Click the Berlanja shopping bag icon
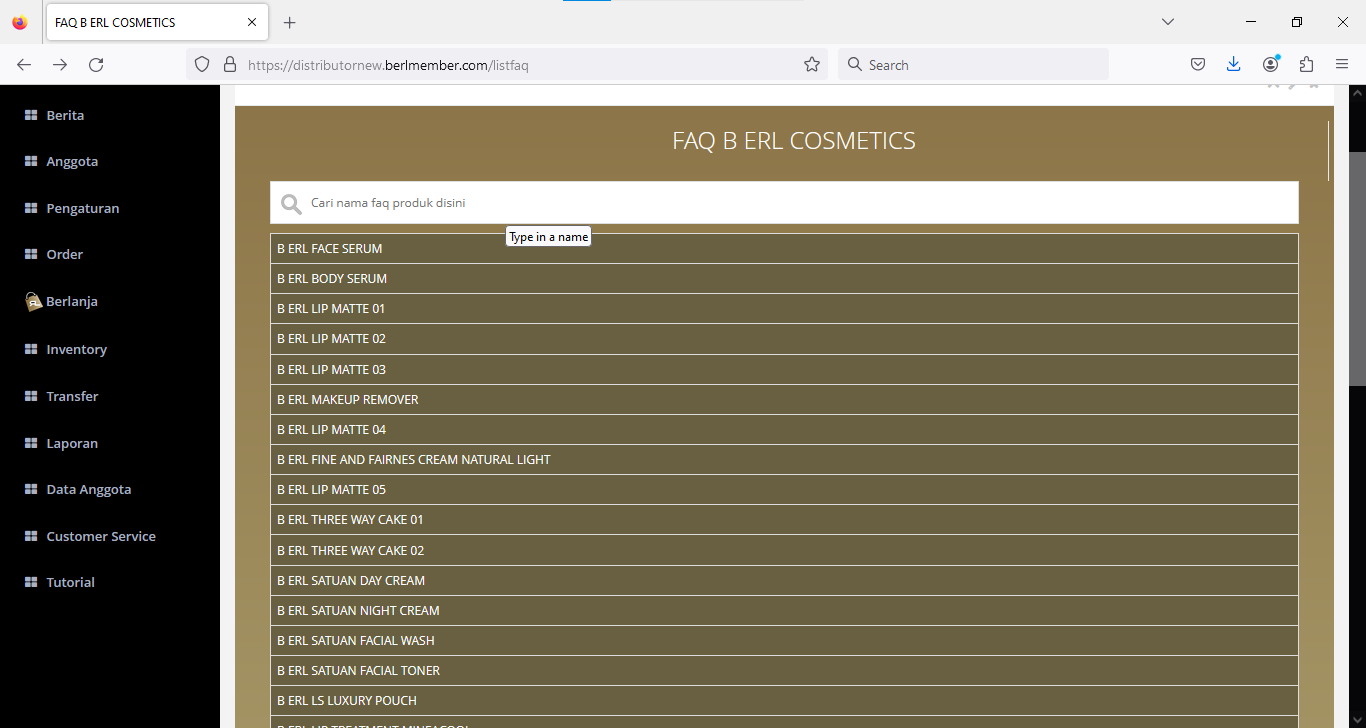This screenshot has height=728, width=1366. pyautogui.click(x=34, y=302)
